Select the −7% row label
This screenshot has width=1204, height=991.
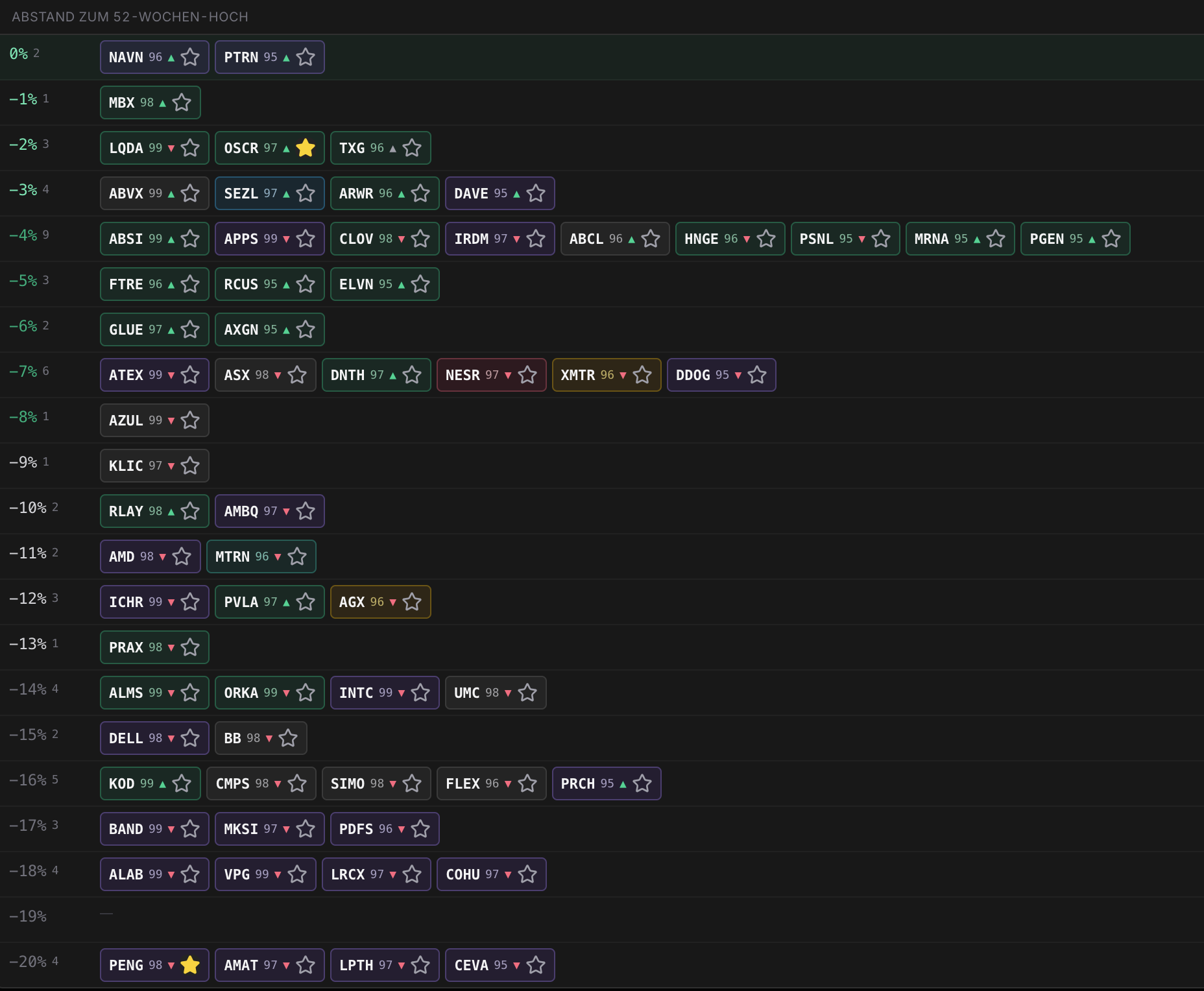(23, 372)
